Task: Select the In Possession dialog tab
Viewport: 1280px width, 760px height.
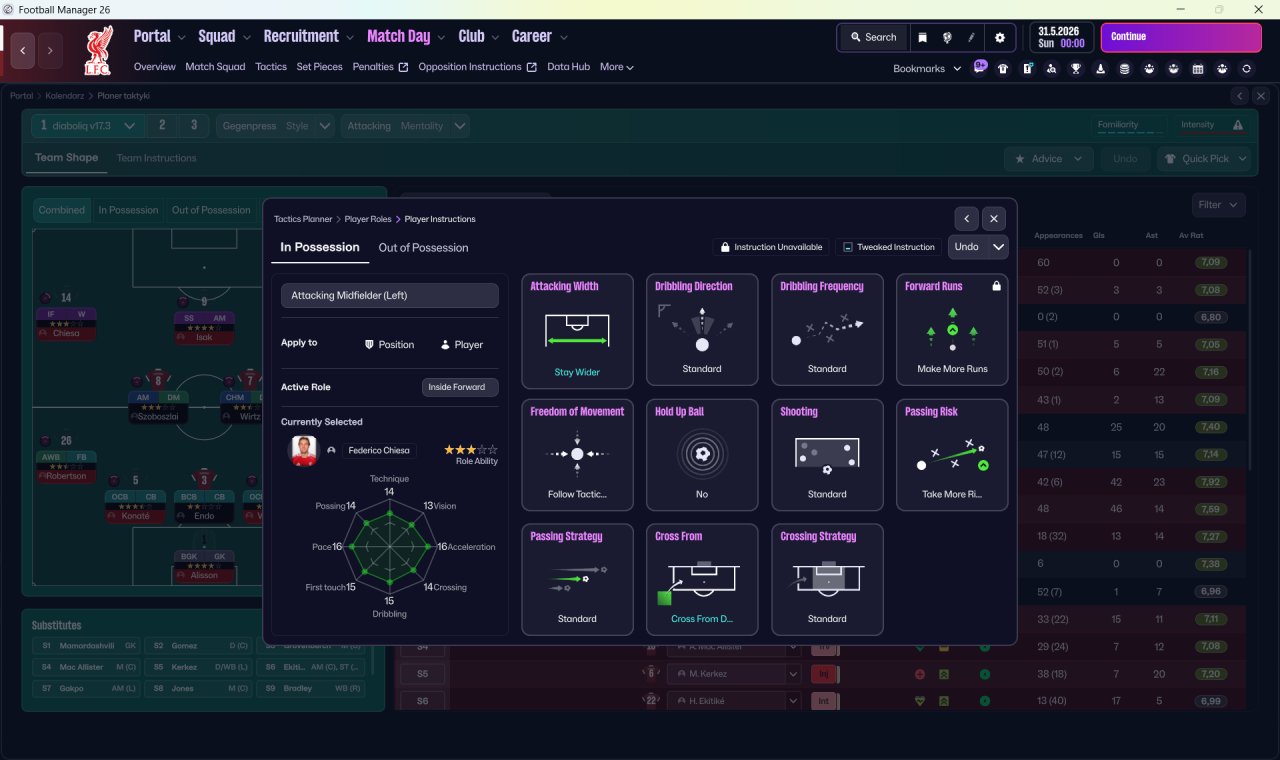Action: point(320,248)
